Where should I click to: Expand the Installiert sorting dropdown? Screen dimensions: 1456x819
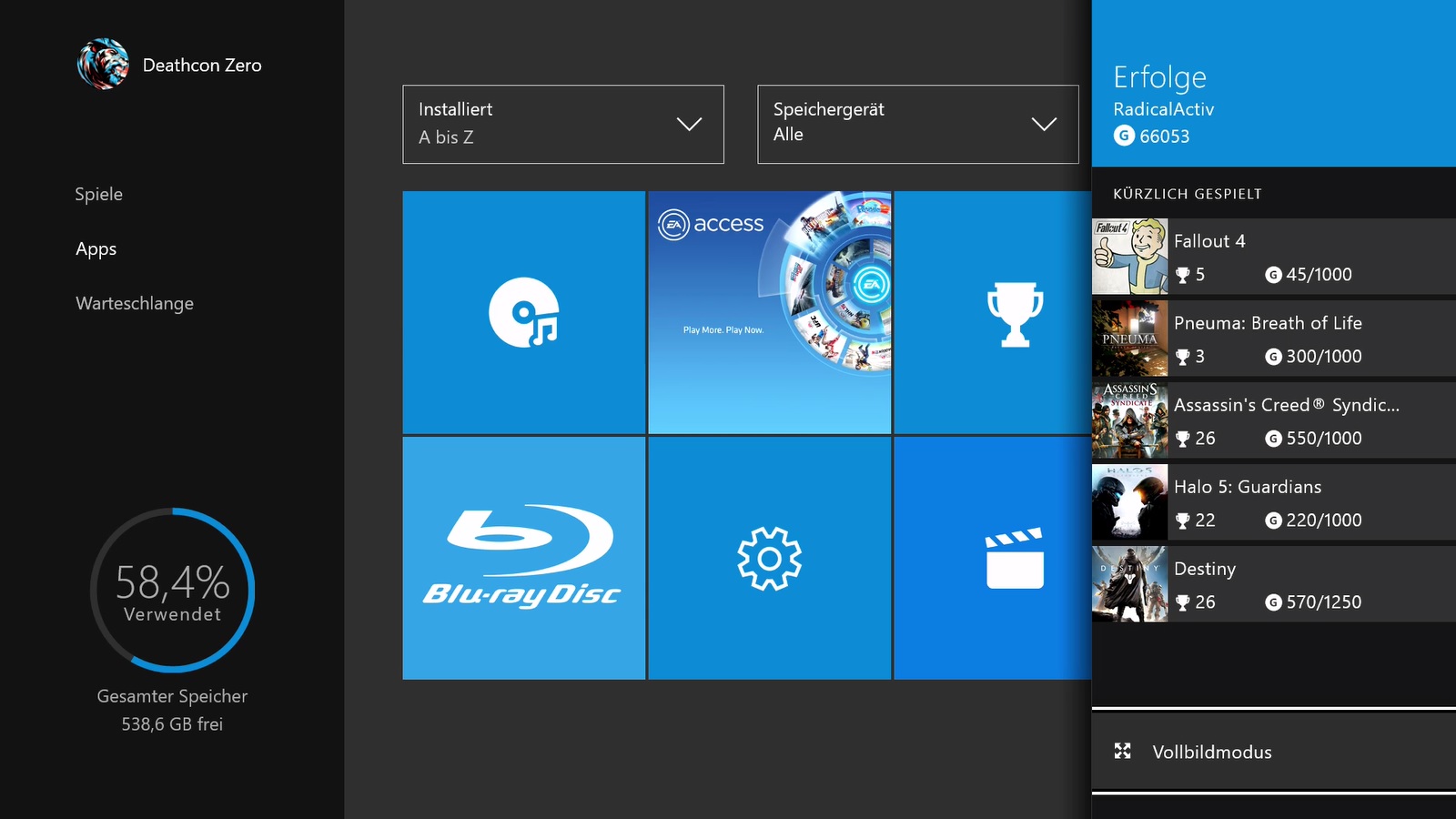click(x=563, y=125)
